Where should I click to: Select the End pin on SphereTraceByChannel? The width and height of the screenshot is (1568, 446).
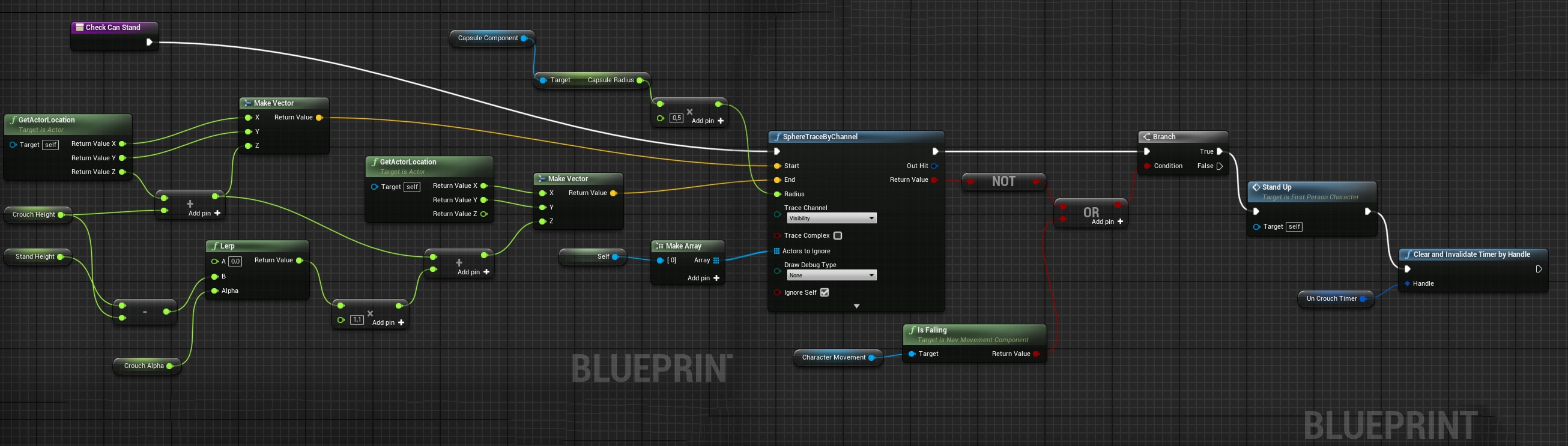777,179
